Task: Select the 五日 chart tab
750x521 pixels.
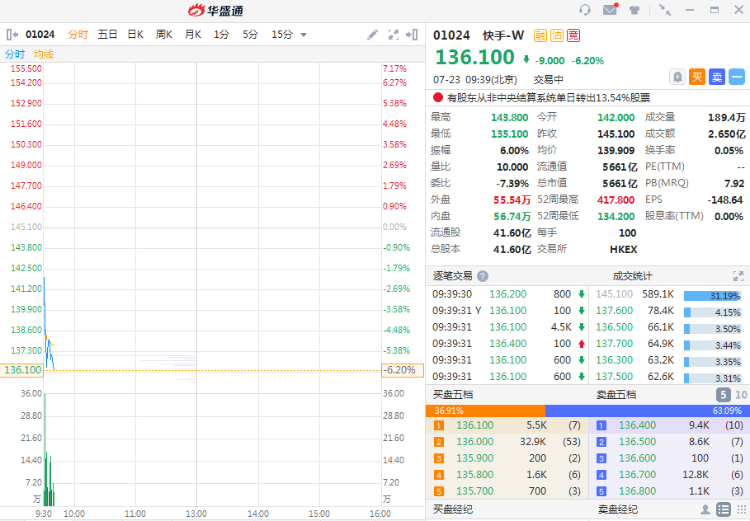Action: [x=107, y=35]
